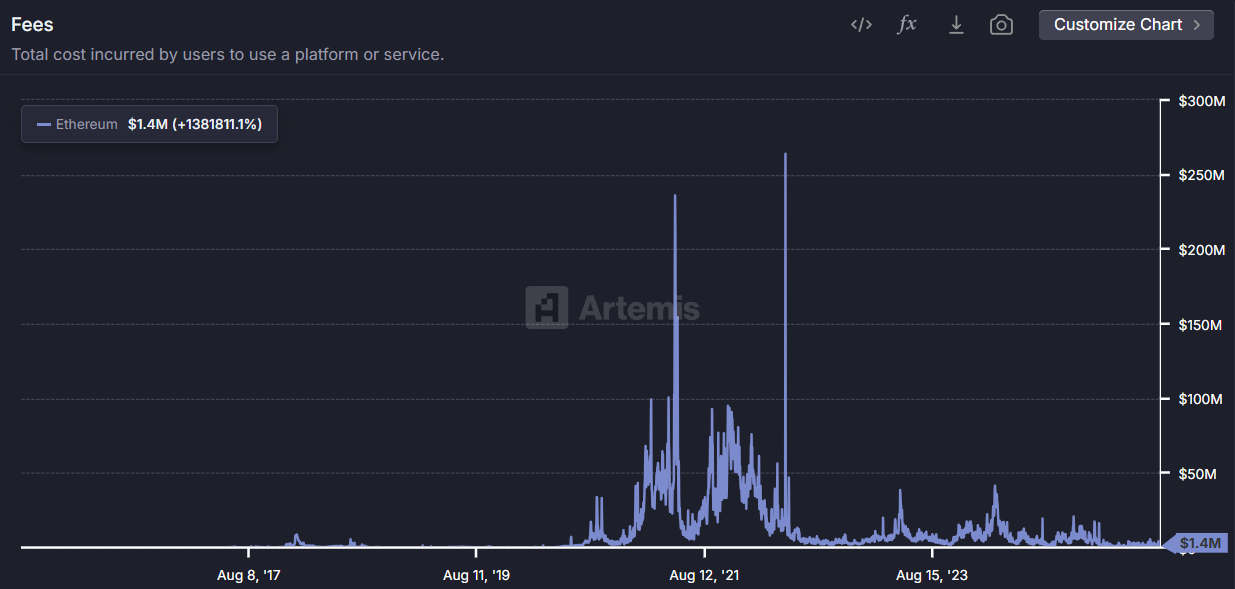
Task: Click the $50M y-axis label
Action: point(1198,473)
